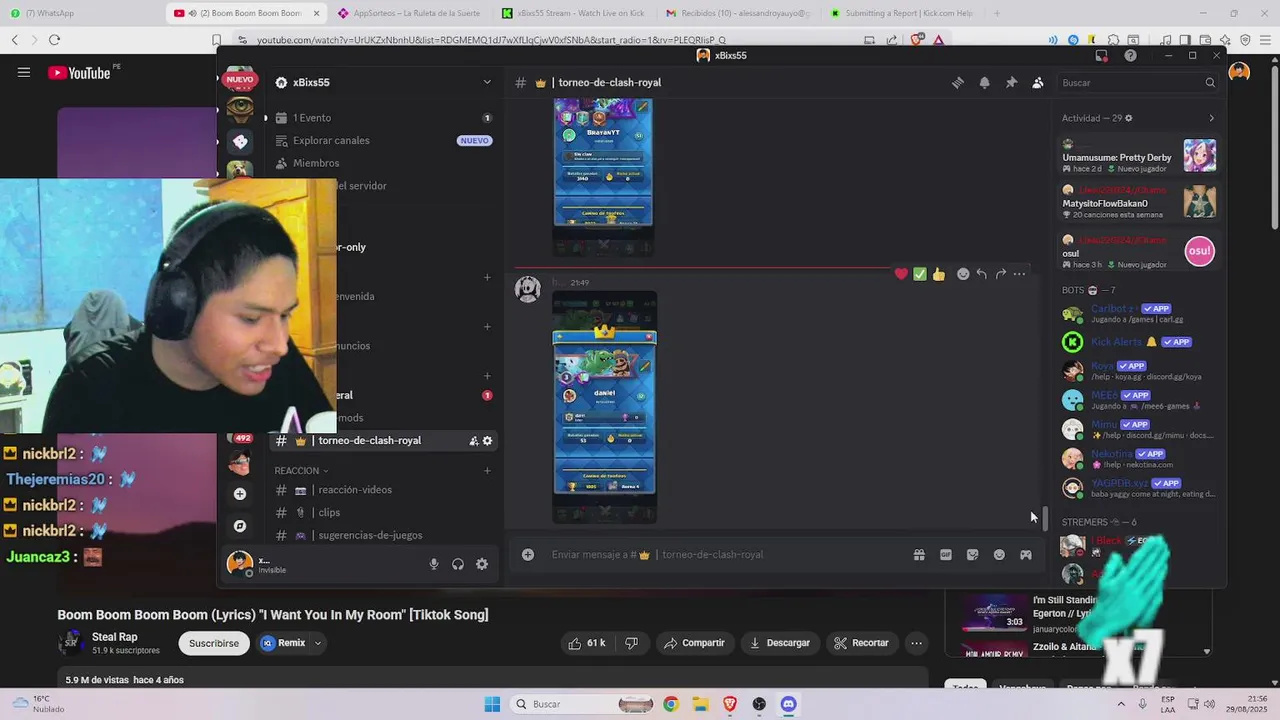Open the gift icon in message box
Image resolution: width=1280 pixels, height=720 pixels.
click(x=919, y=555)
